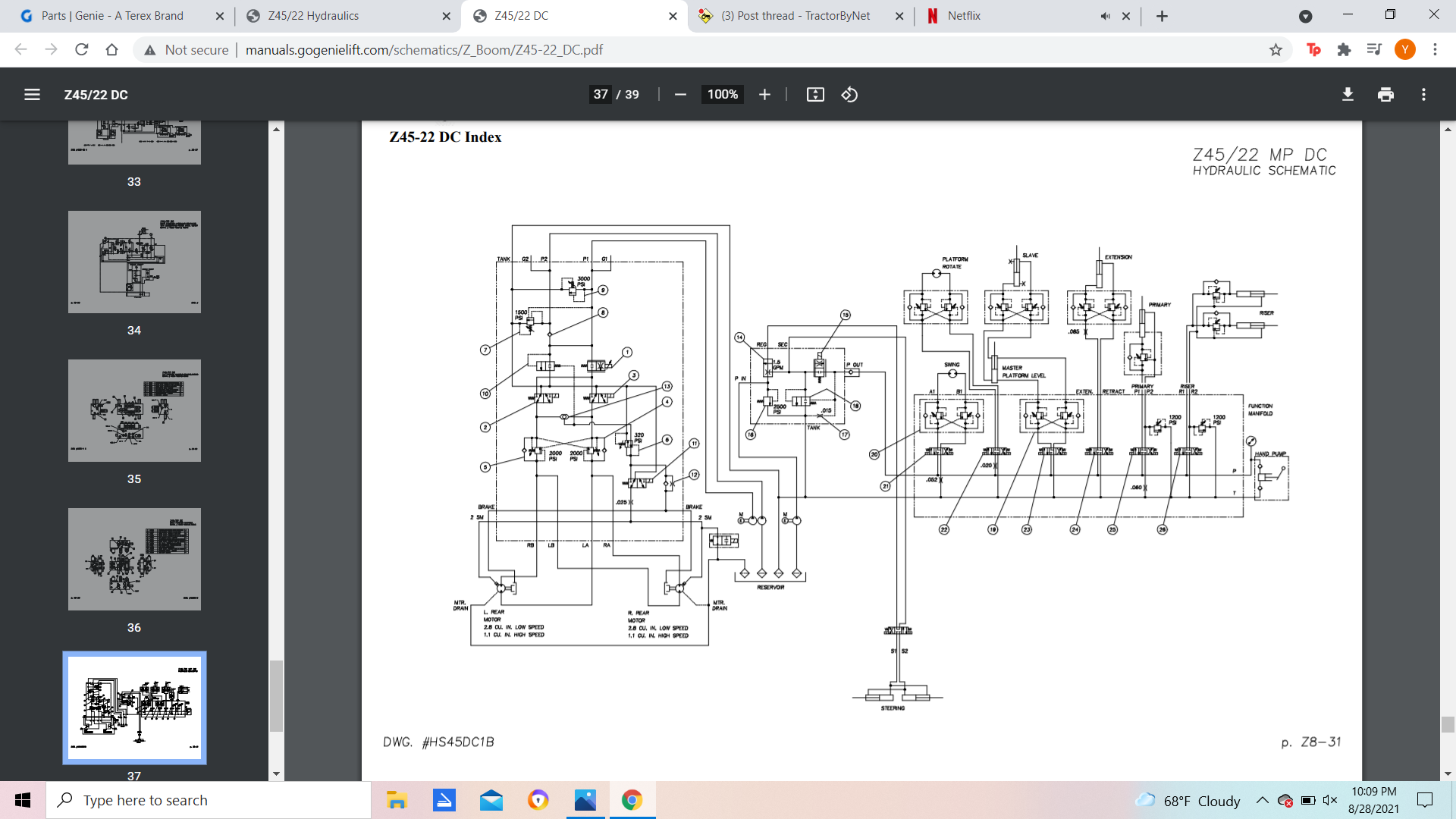Go back to previous page in browser
The height and width of the screenshot is (819, 1456).
pos(21,49)
